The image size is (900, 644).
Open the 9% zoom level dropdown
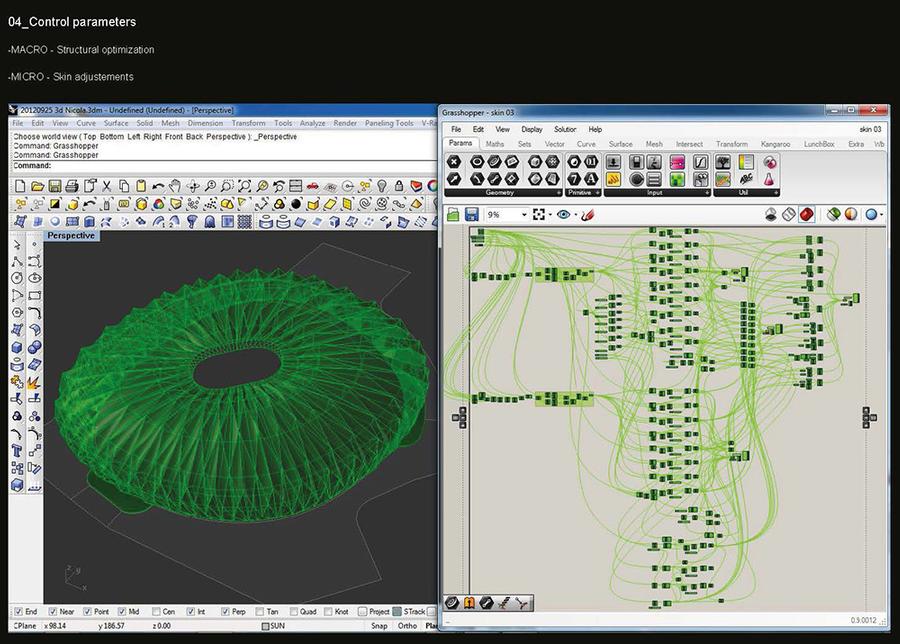click(523, 214)
